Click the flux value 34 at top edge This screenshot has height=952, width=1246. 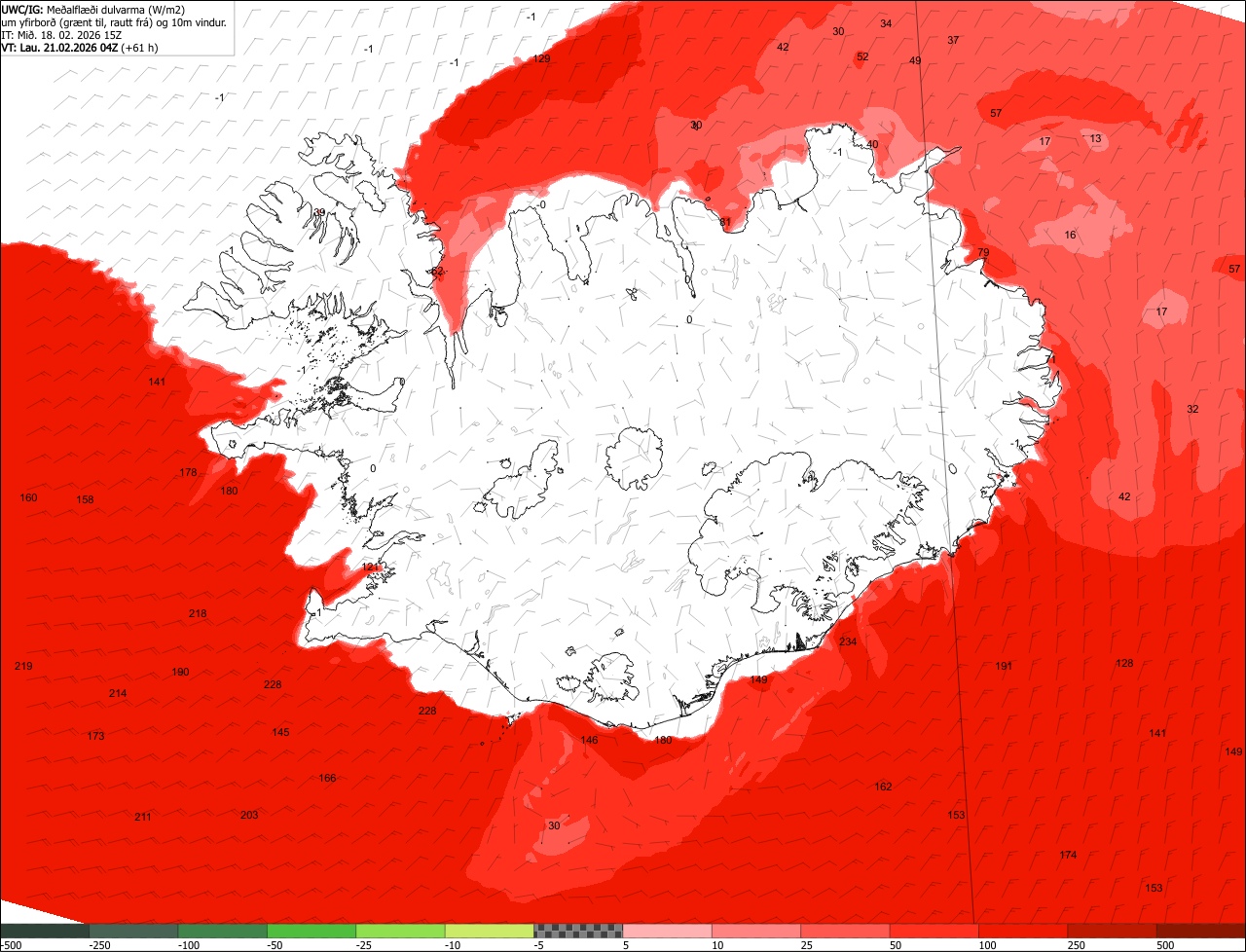886,23
